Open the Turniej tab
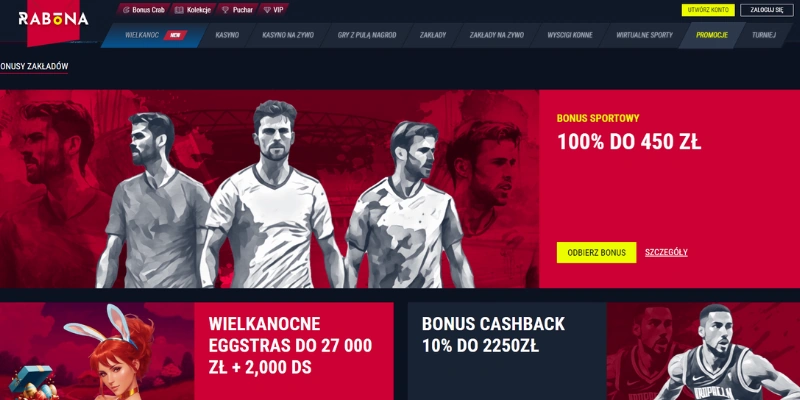 pyautogui.click(x=764, y=35)
